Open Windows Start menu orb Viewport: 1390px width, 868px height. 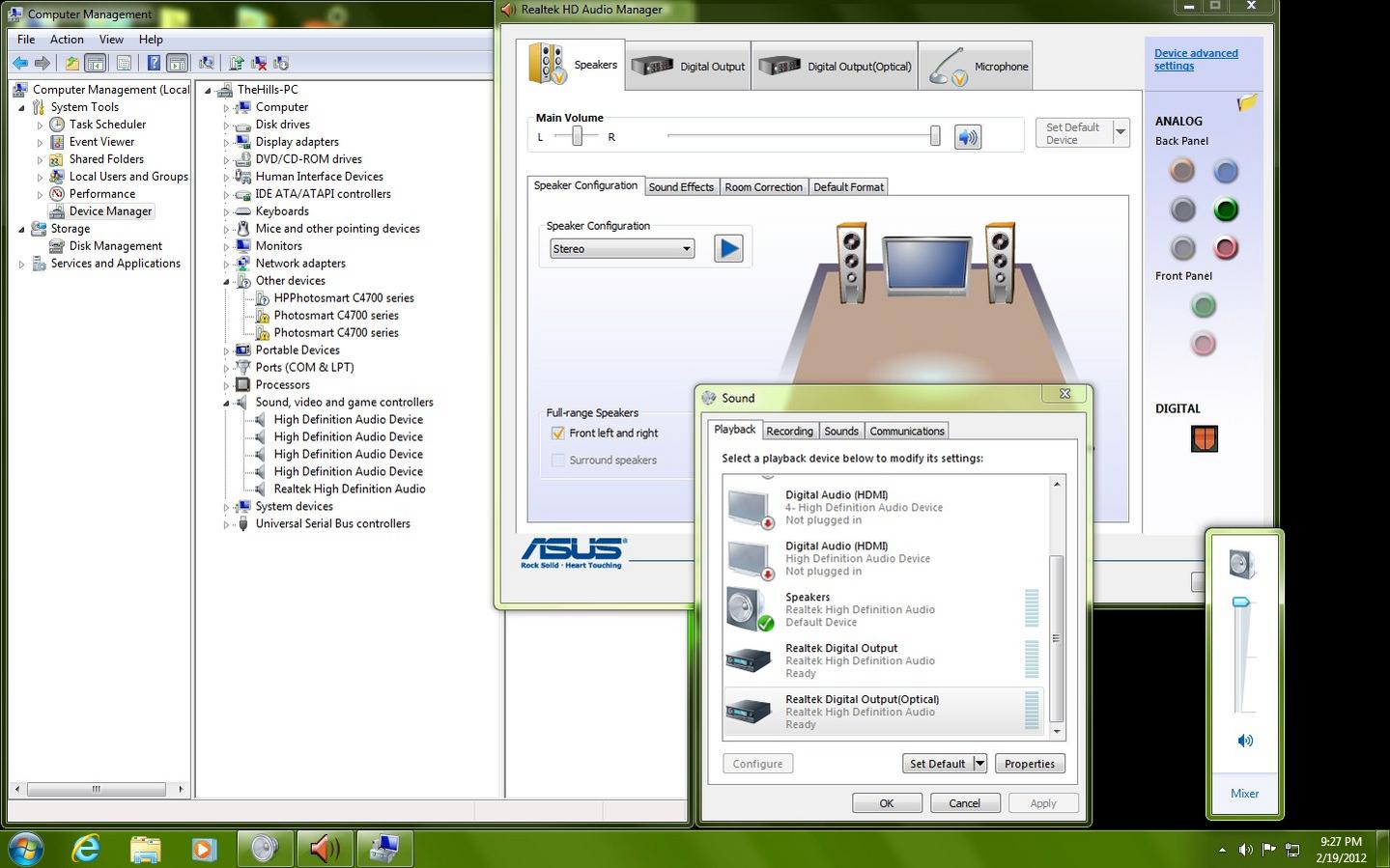[26, 849]
